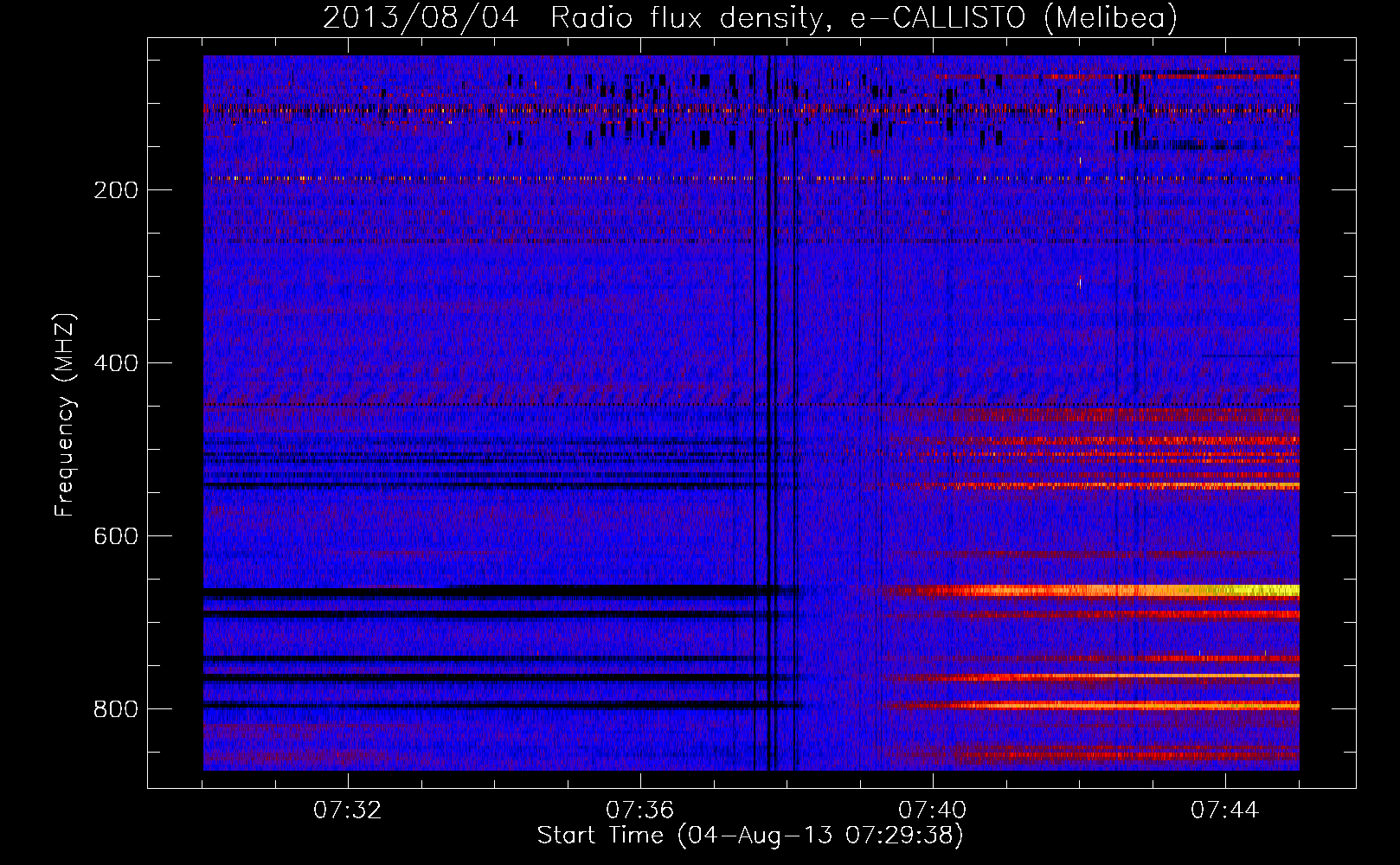1400x865 pixels.
Task: Click the 07:40 time tick label
Action: pos(933,811)
